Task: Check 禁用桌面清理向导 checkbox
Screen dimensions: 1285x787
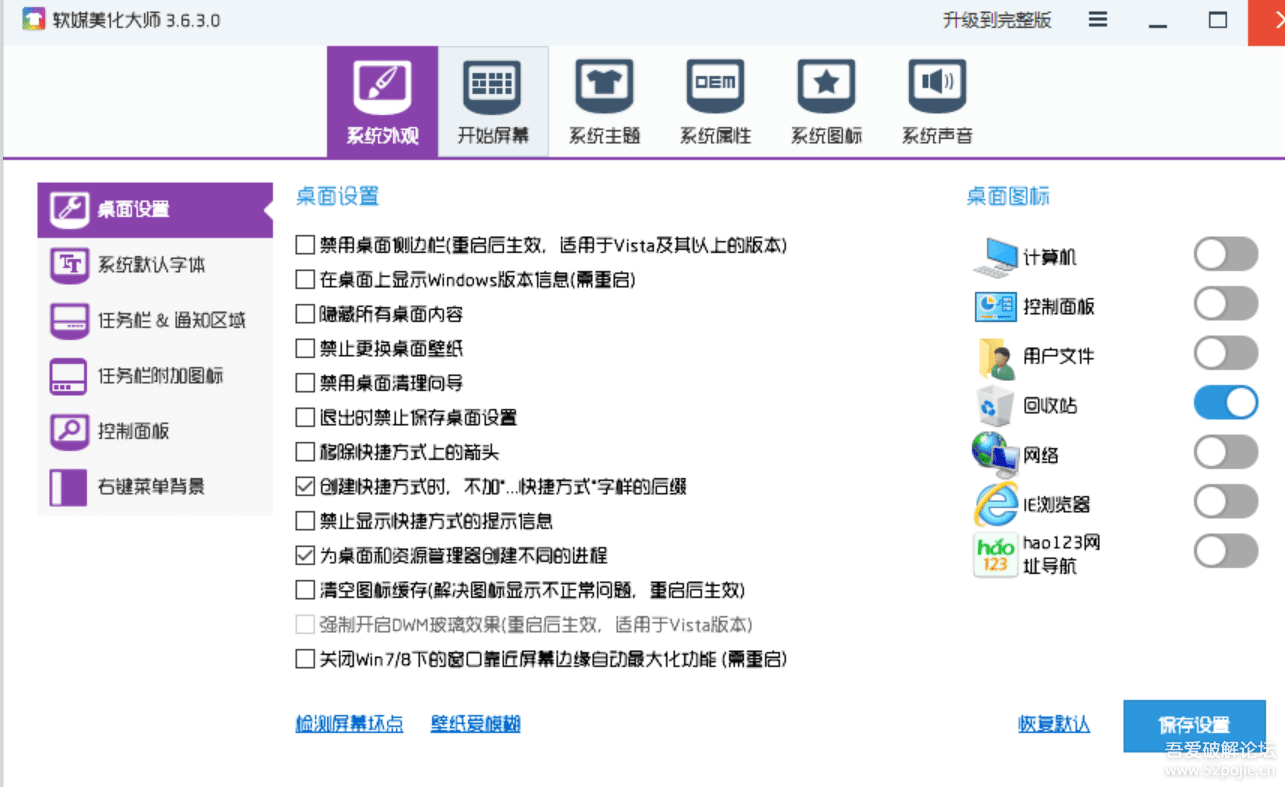Action: [x=305, y=383]
